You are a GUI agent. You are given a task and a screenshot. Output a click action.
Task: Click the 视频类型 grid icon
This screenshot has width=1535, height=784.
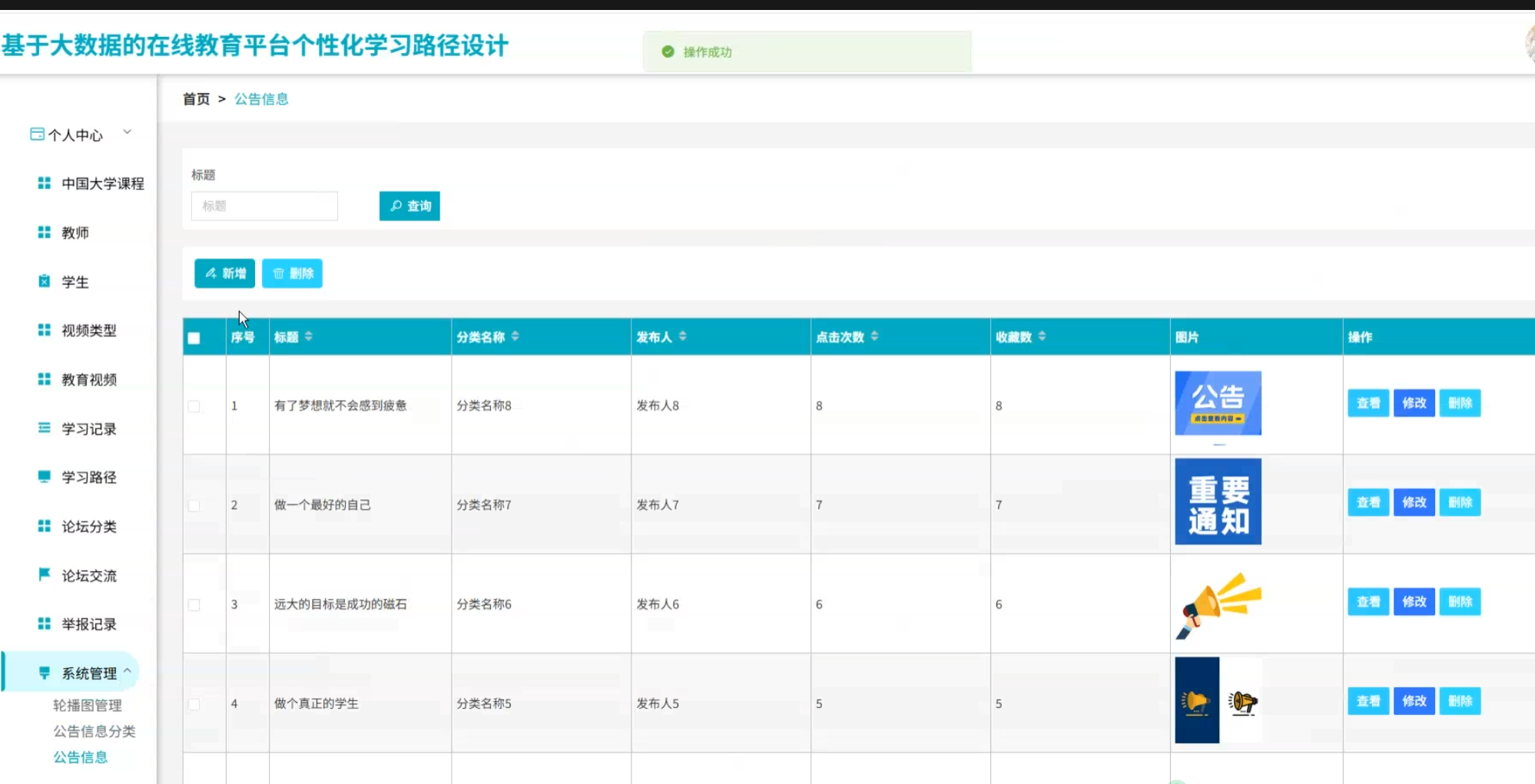(x=45, y=330)
